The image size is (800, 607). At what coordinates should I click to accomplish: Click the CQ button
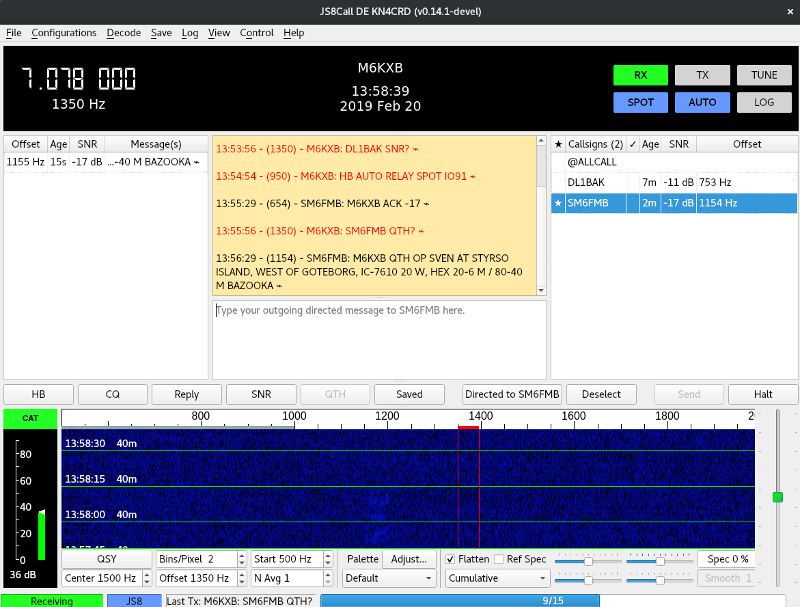(x=112, y=394)
